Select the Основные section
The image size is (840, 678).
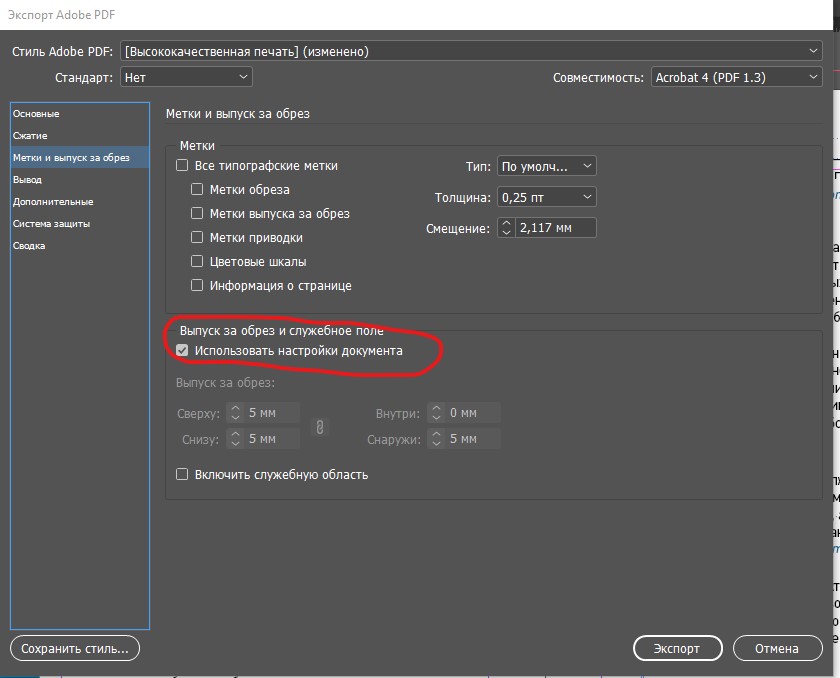pos(80,114)
